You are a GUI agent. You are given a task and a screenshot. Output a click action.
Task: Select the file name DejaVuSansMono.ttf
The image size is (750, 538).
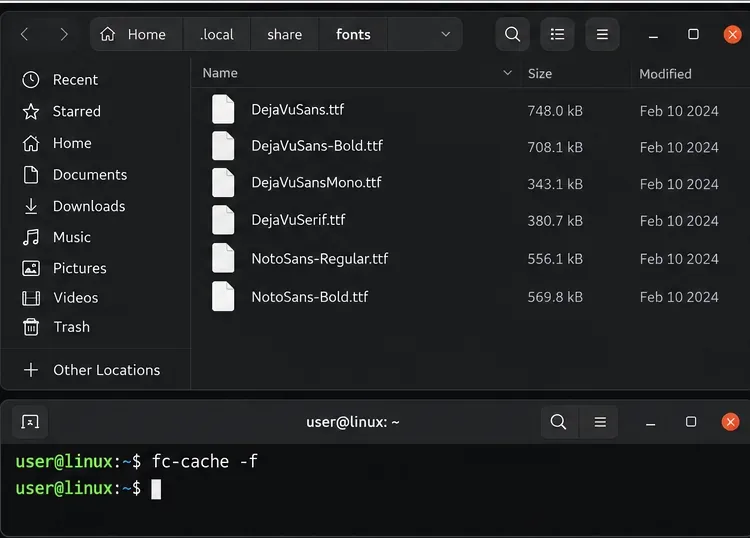click(316, 183)
